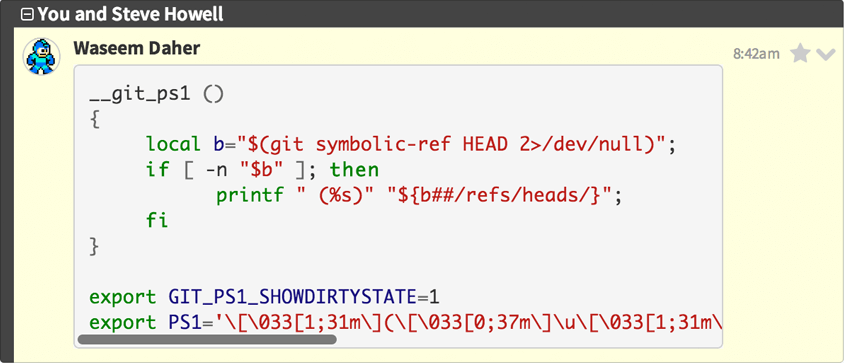844x363 pixels.
Task: Click the __git_ps1 () function line
Action: click(x=156, y=95)
